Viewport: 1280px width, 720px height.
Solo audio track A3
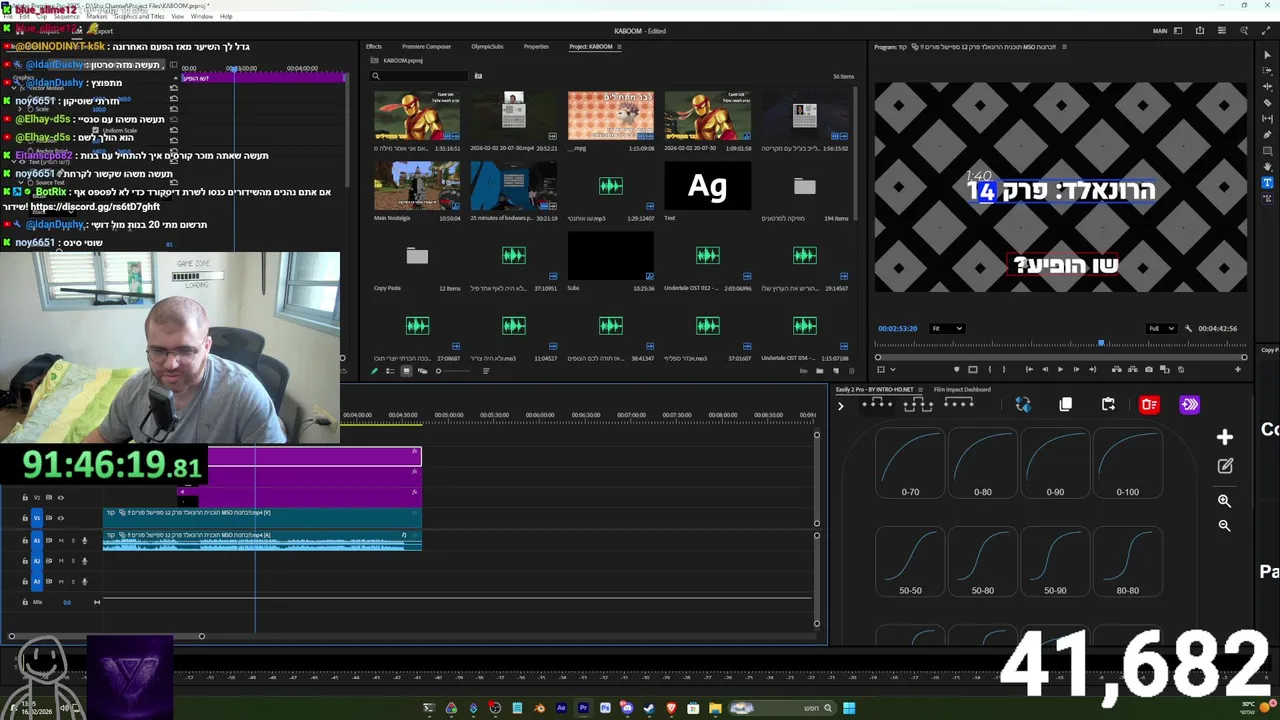73,582
